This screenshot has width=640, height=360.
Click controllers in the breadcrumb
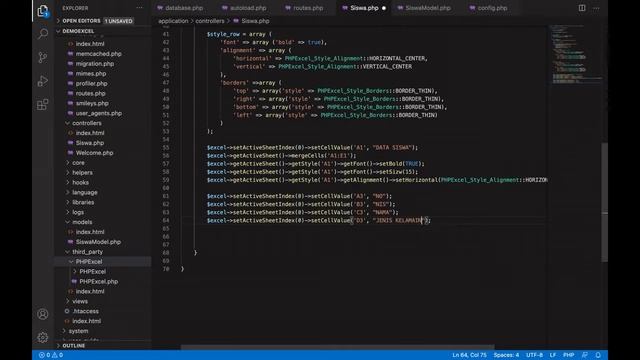[x=210, y=21]
